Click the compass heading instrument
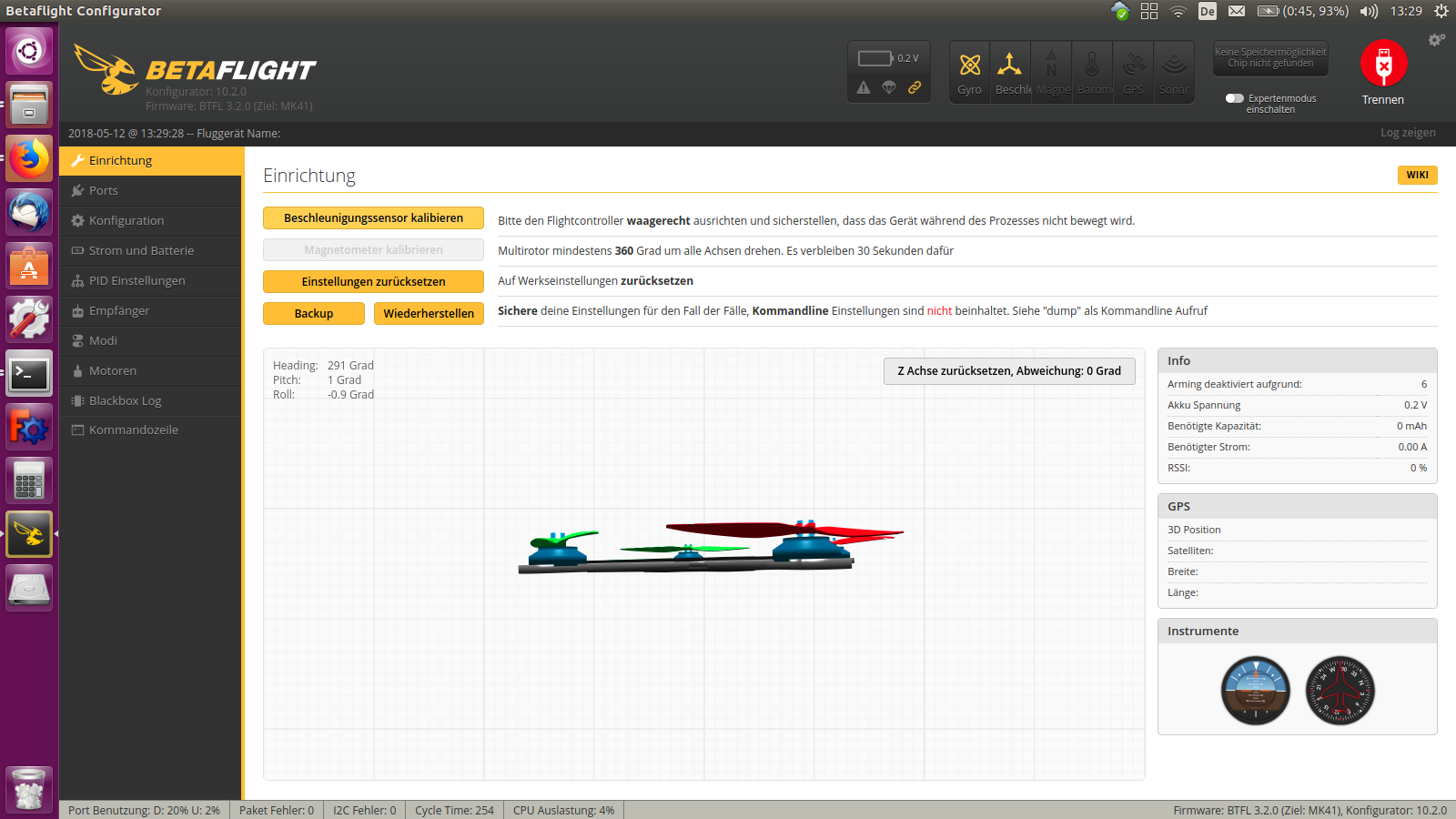Screen dimensions: 1456x819 click(x=1340, y=691)
